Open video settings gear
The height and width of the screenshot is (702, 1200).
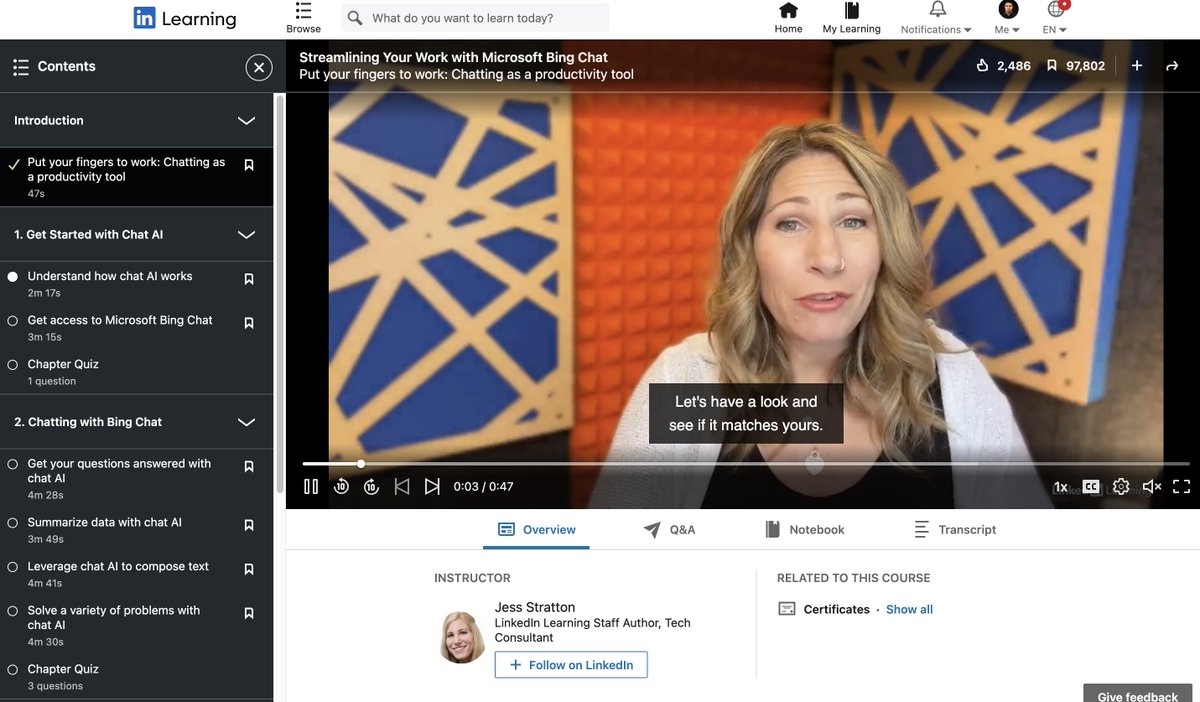(1121, 487)
